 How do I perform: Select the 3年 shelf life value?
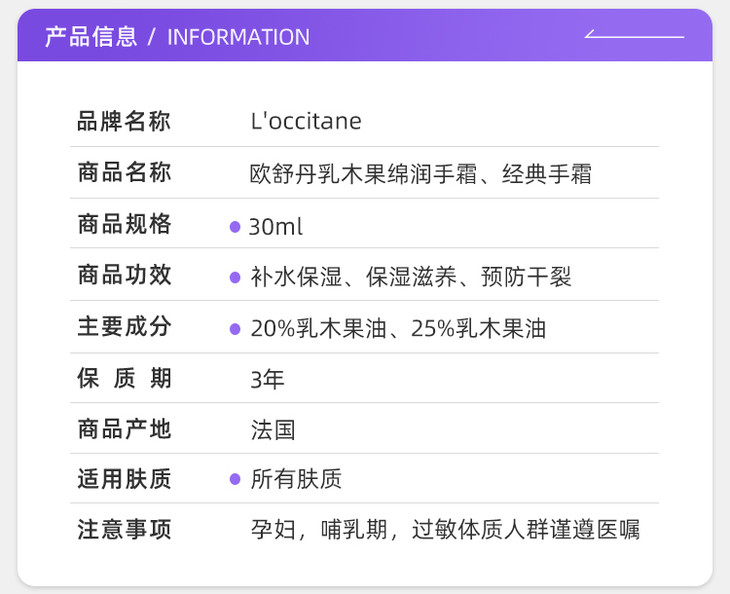click(267, 379)
